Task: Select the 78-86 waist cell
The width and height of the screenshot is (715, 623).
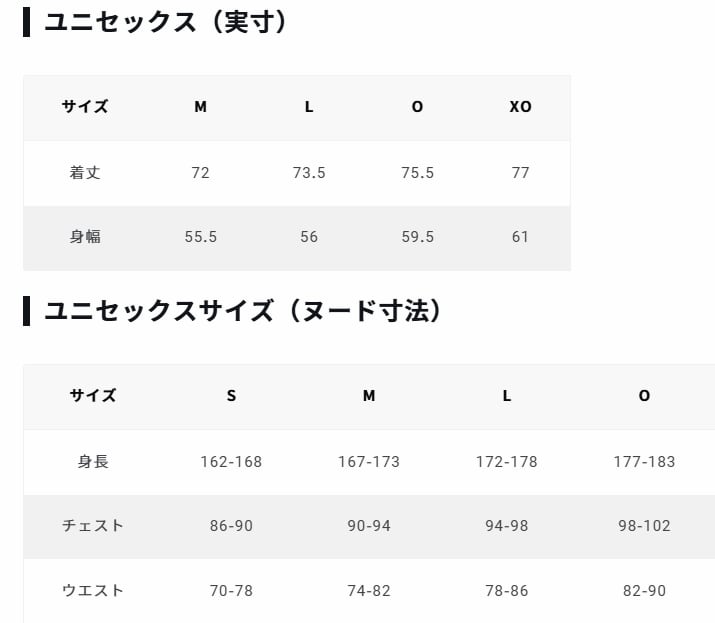Action: (x=507, y=591)
